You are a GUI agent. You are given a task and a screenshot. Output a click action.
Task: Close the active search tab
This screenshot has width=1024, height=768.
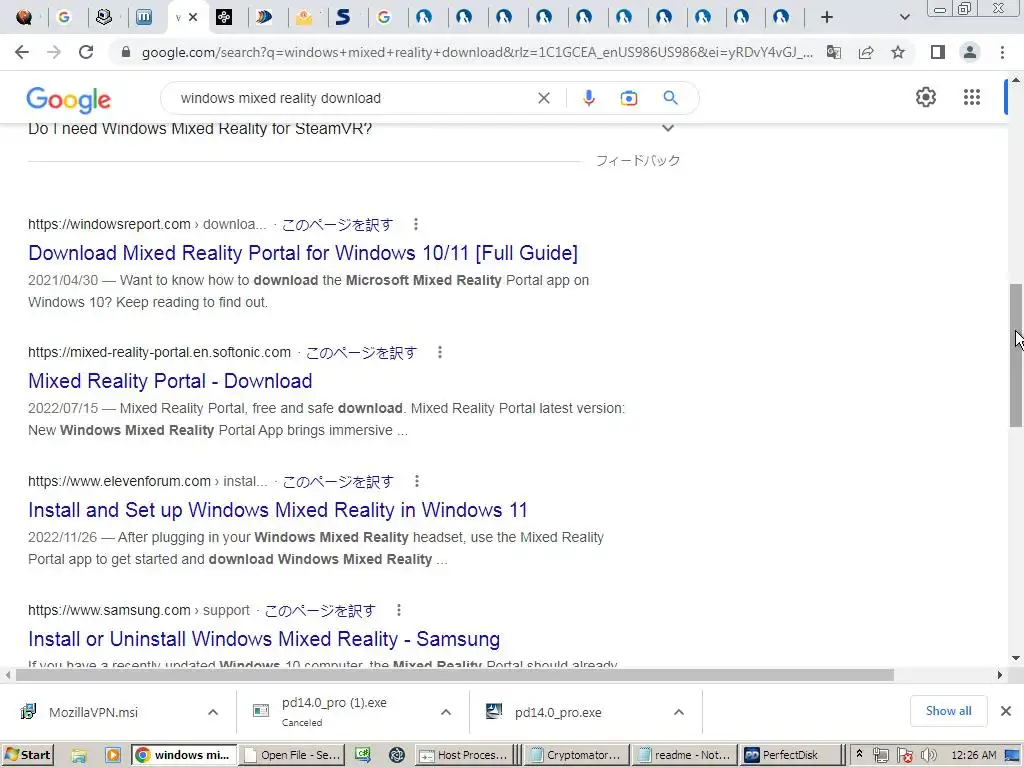click(x=193, y=18)
